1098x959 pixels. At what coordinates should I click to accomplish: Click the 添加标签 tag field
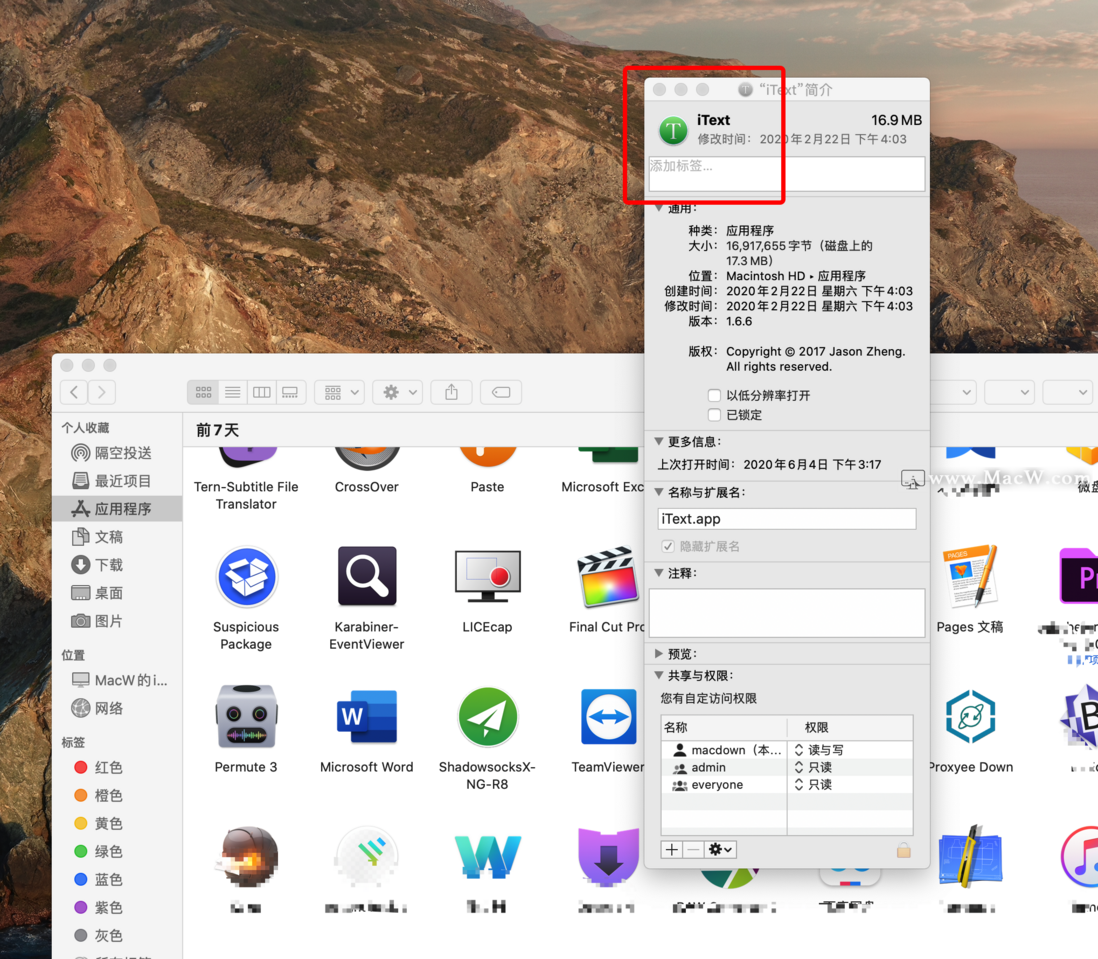(x=787, y=173)
